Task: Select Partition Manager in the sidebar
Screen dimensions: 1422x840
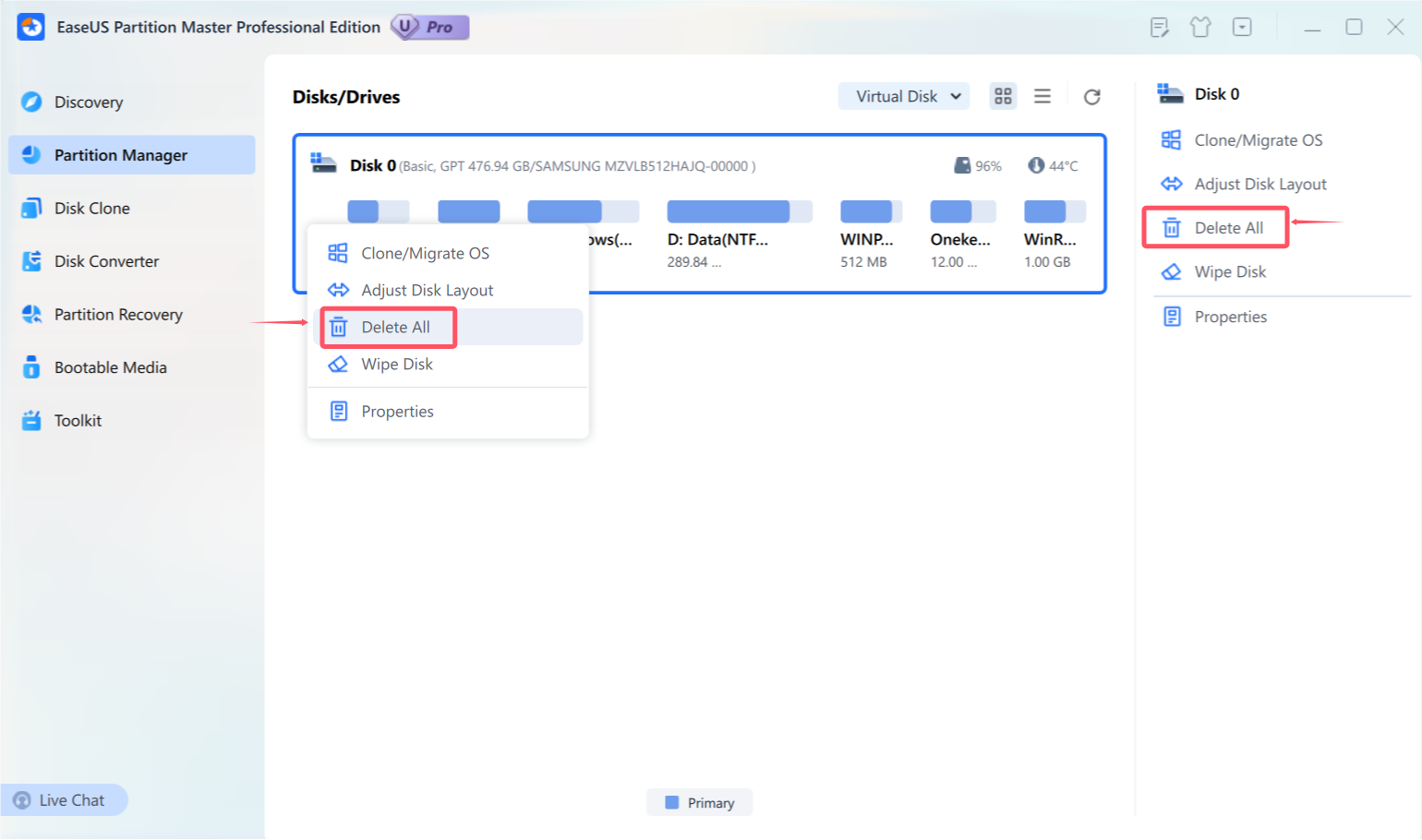Action: [x=131, y=155]
